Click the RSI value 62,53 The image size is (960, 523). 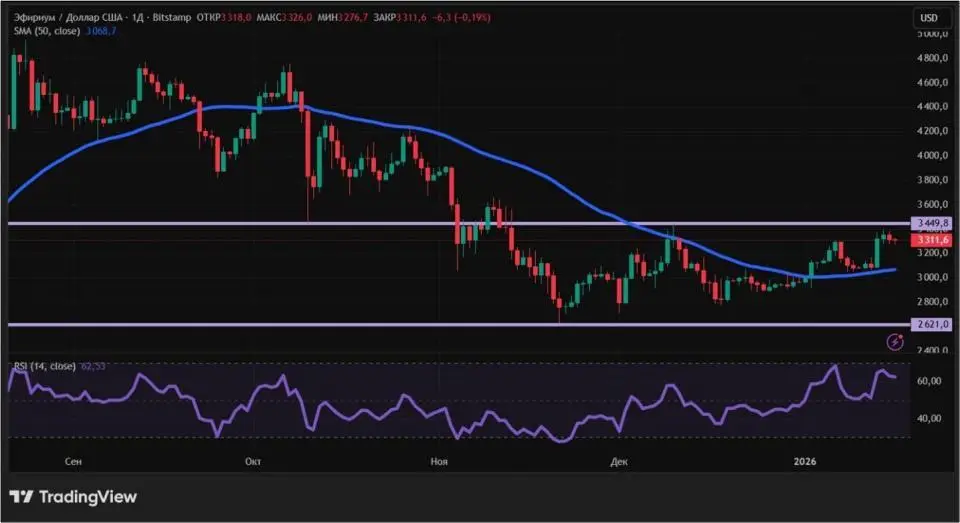[x=93, y=366]
